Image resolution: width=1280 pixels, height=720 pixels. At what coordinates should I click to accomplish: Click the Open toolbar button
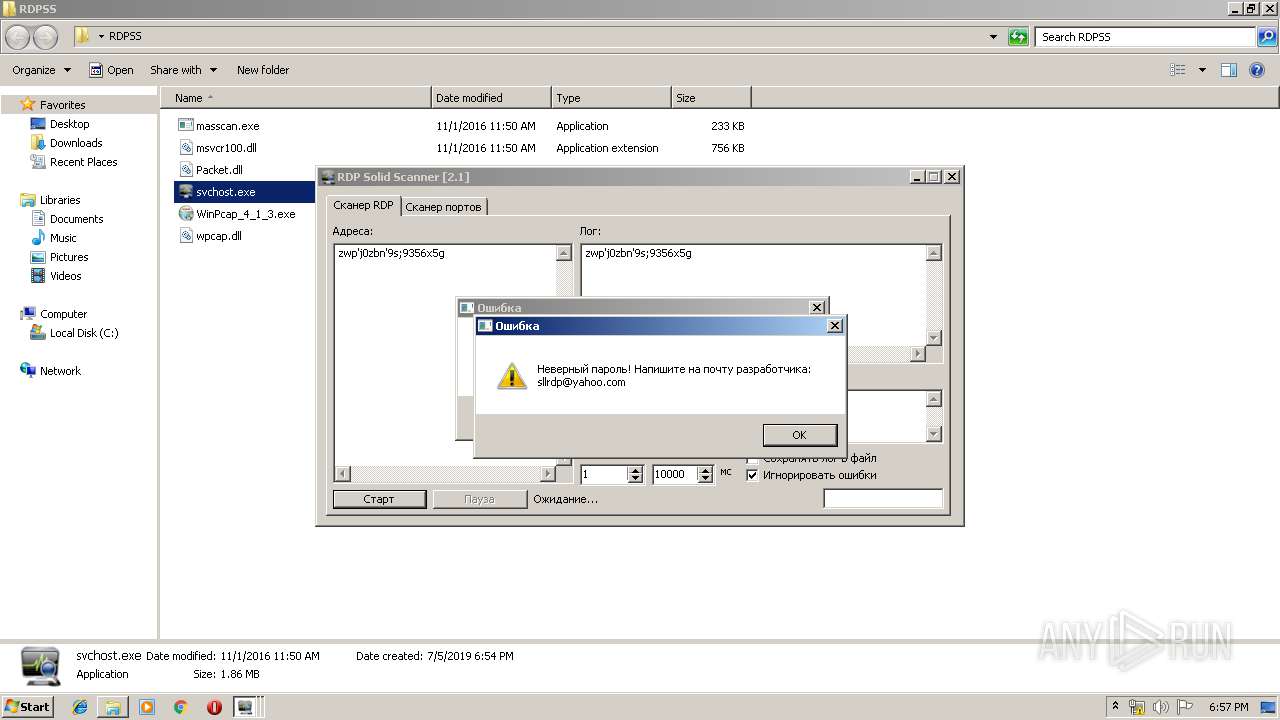click(111, 70)
